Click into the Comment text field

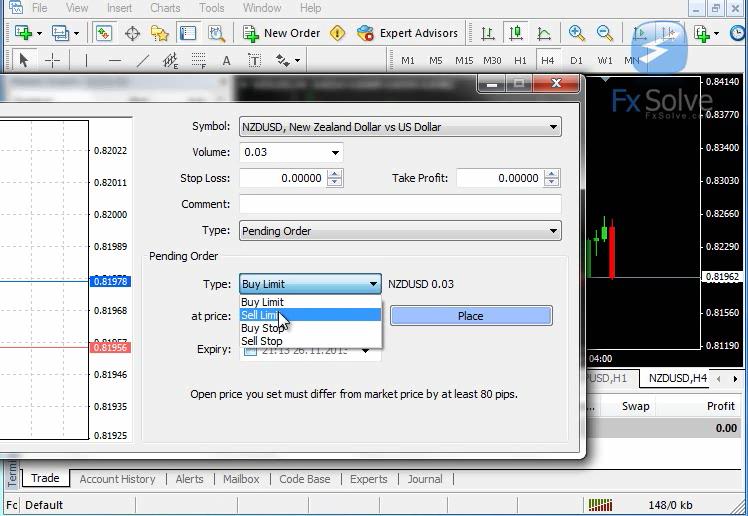400,204
